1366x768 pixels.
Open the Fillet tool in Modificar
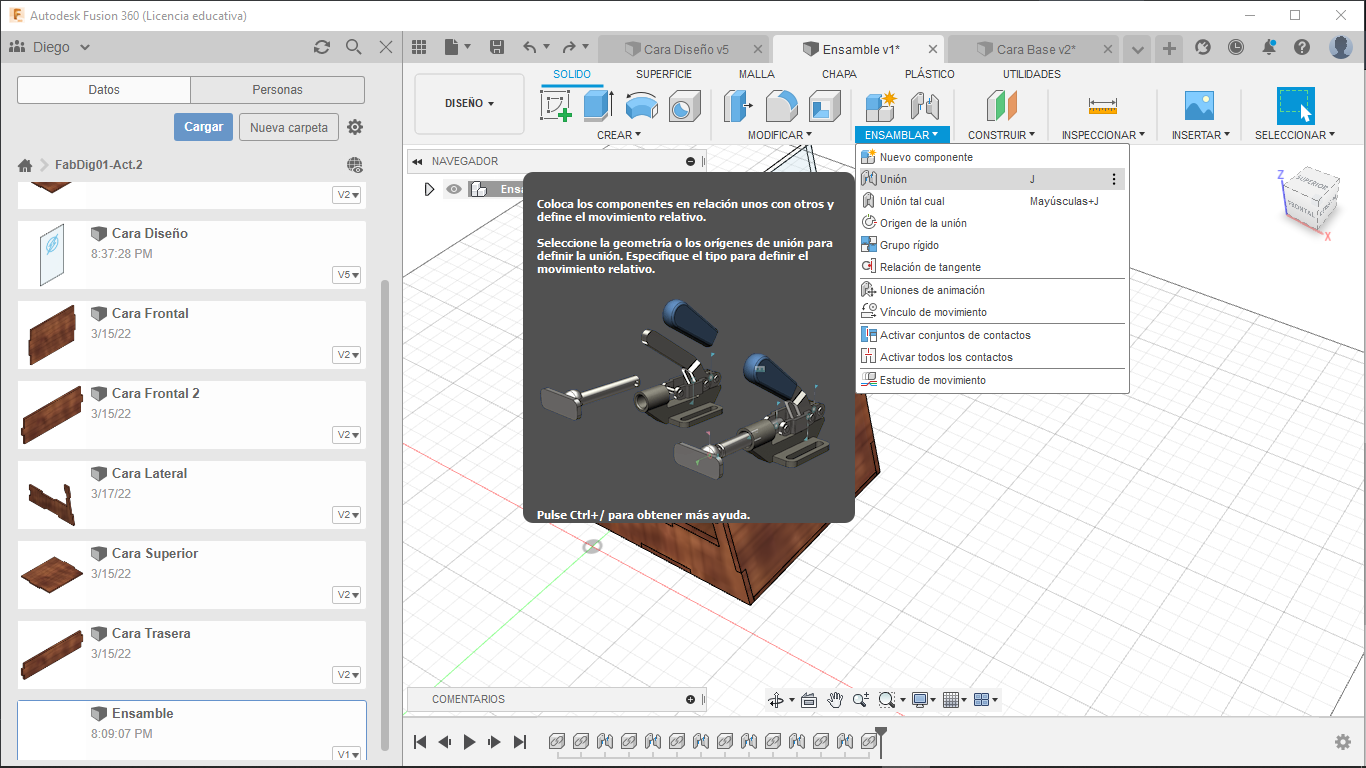781,105
